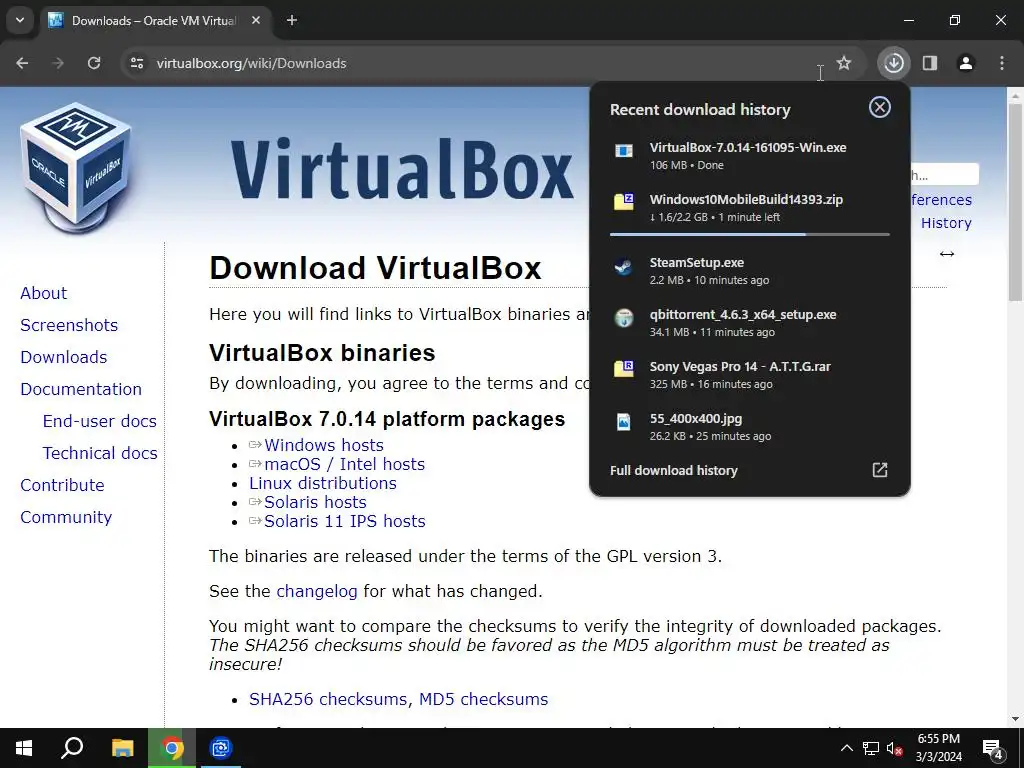Click the page vertical scrollbar thumb
Screen dimensions: 1024x768
pos(1015,201)
